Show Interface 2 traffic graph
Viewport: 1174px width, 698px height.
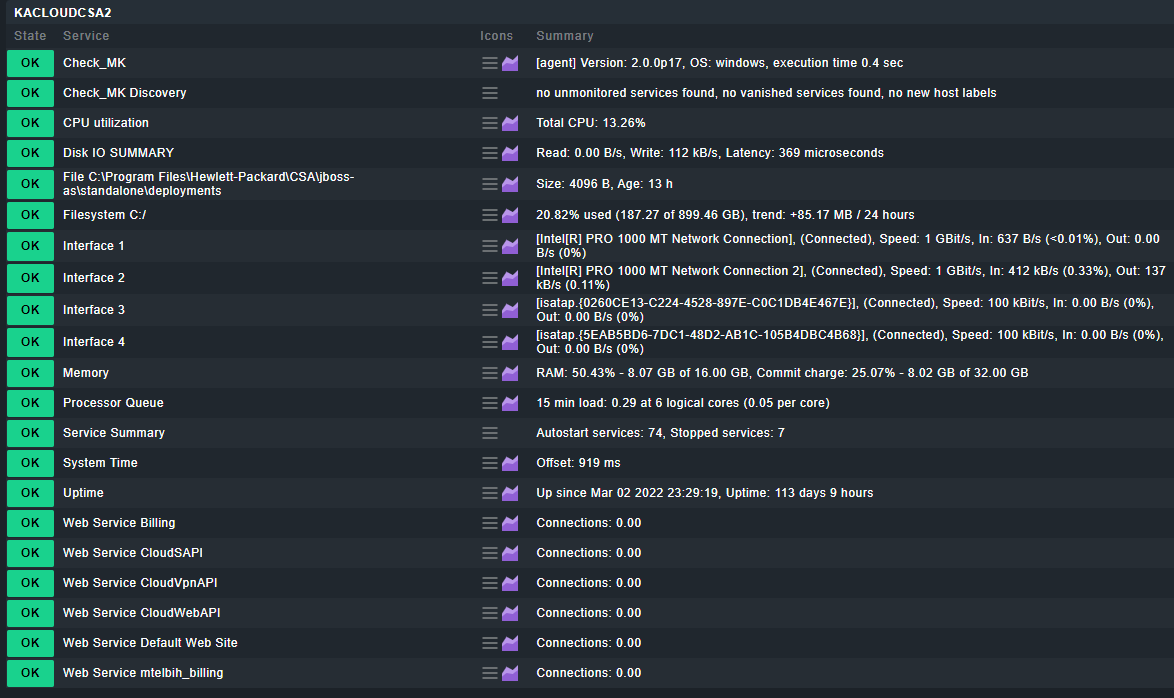(x=510, y=279)
